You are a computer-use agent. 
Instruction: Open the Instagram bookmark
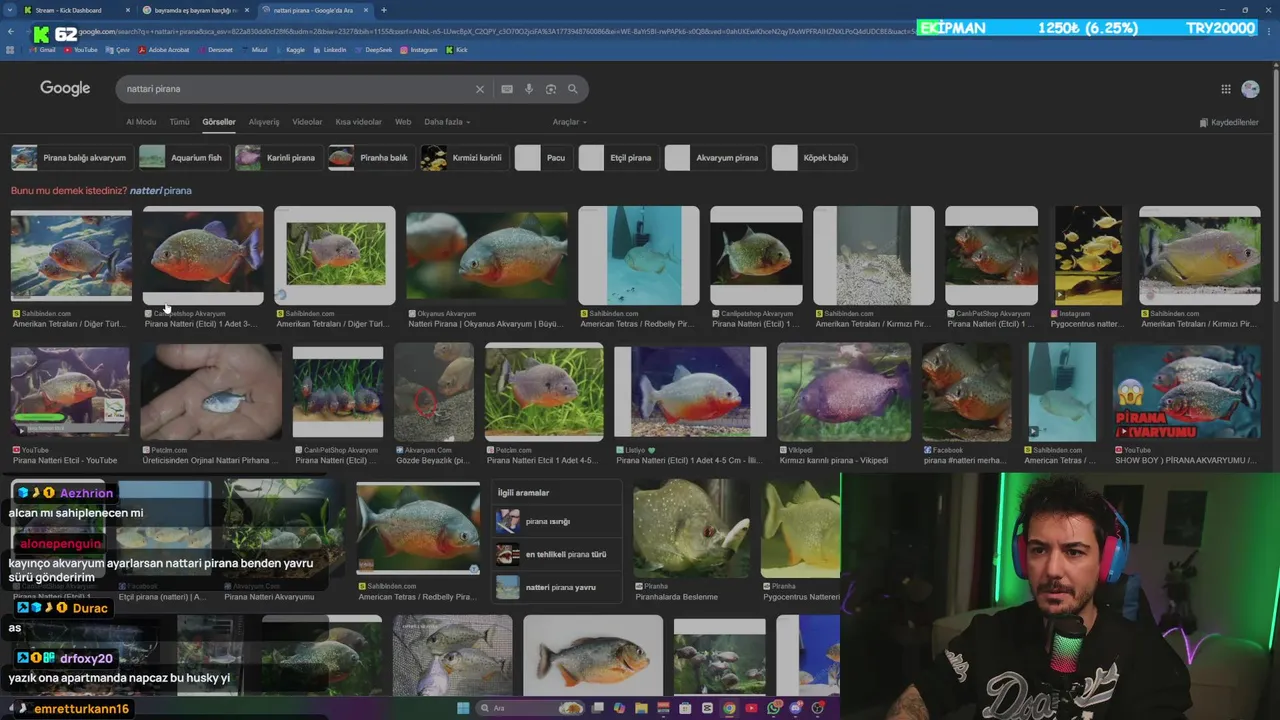(x=418, y=50)
